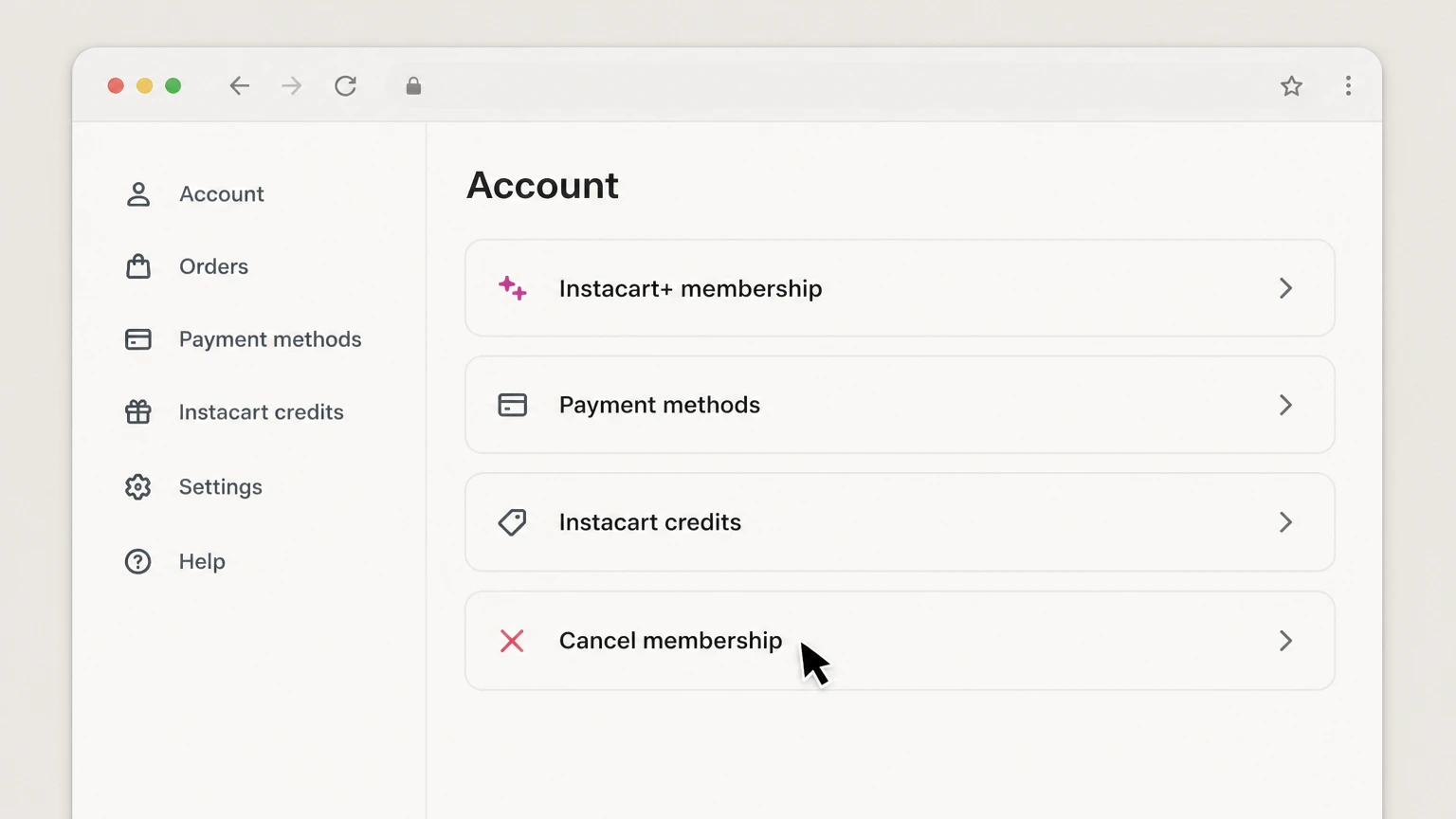
Task: Click the red X icon on Cancel membership
Action: [x=512, y=641]
